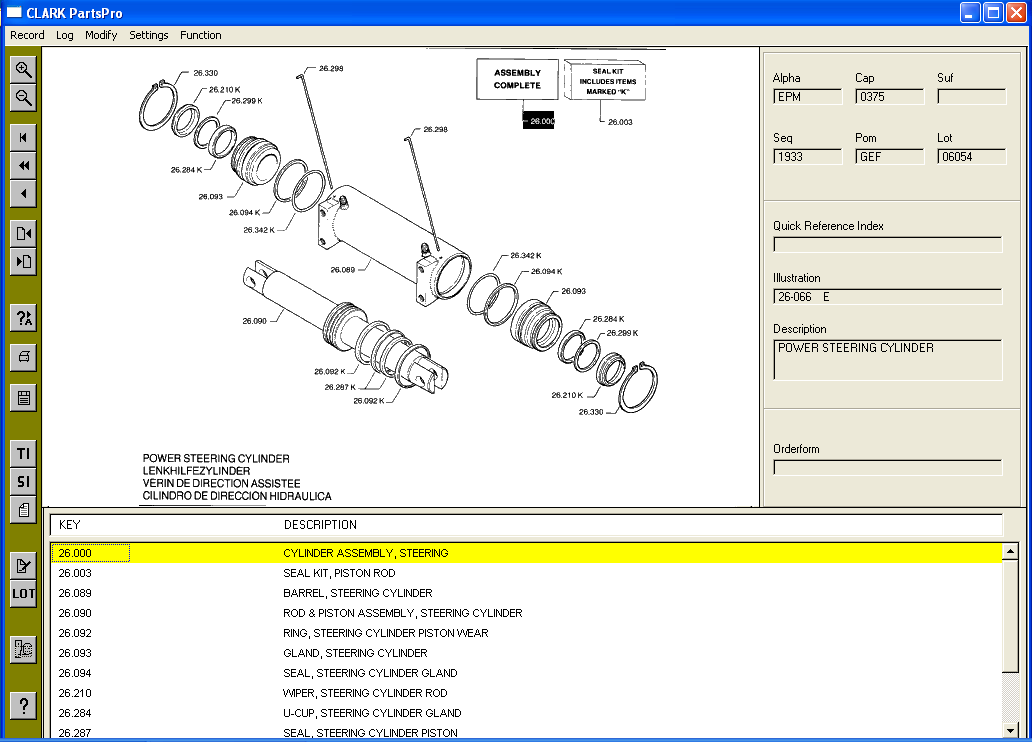Click the order form picture icon
The image size is (1032, 742).
click(x=24, y=650)
